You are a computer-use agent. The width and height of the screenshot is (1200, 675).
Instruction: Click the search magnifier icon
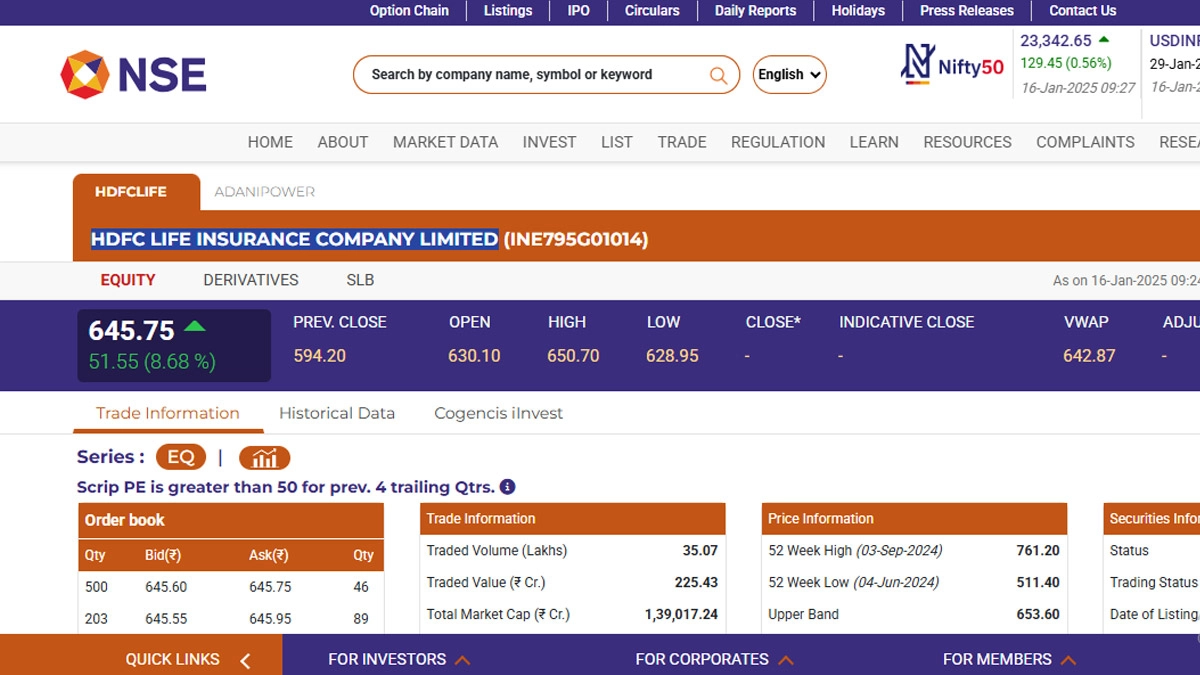pos(718,75)
